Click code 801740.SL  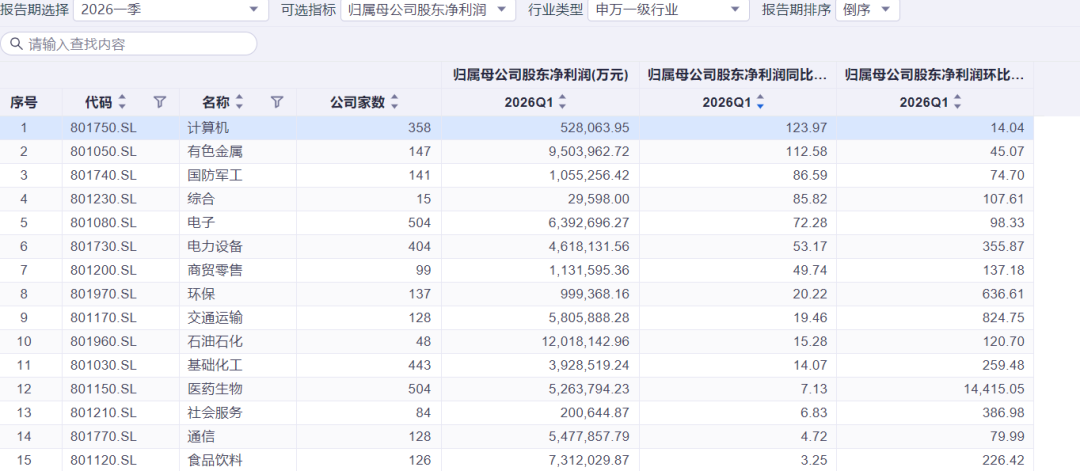pyautogui.click(x=103, y=176)
